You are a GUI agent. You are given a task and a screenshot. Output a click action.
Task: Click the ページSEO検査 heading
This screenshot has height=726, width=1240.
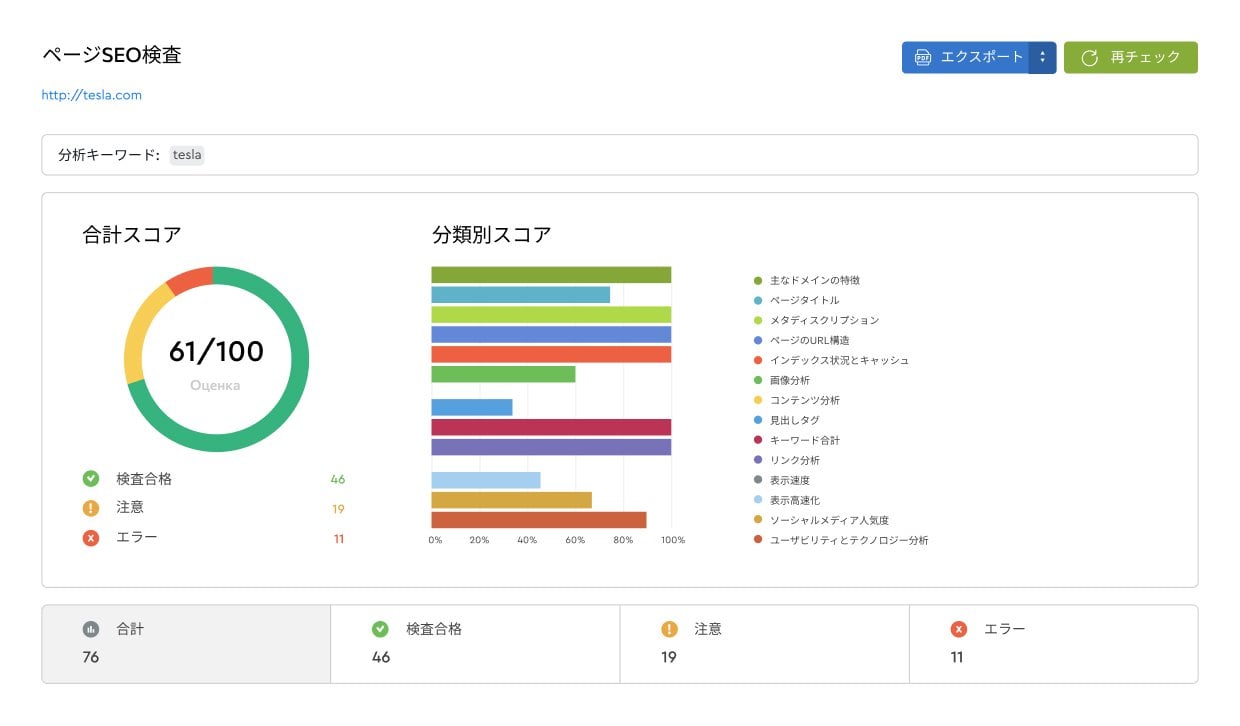[112, 55]
